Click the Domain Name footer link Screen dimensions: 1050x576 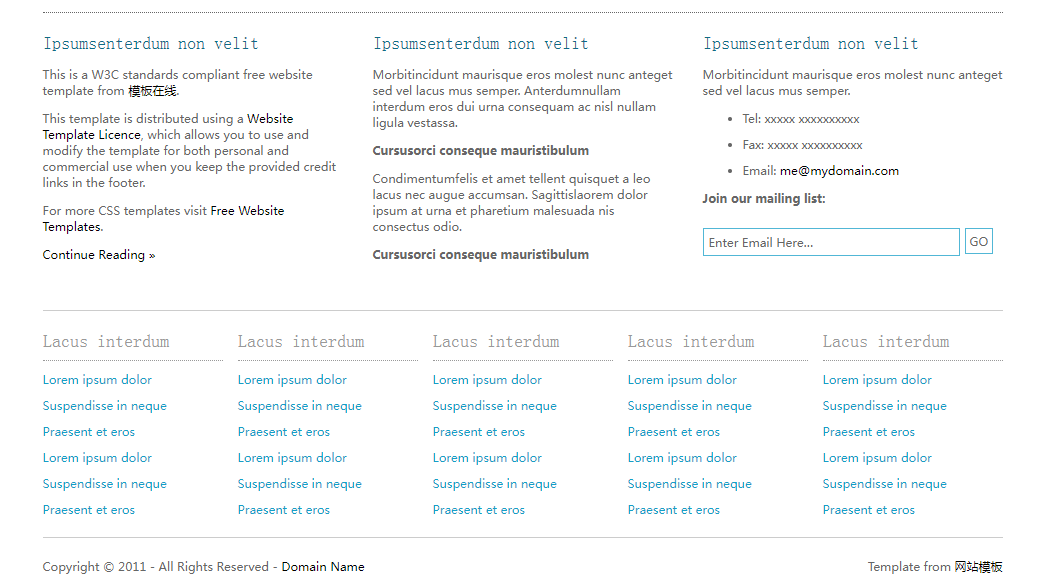[x=322, y=567]
